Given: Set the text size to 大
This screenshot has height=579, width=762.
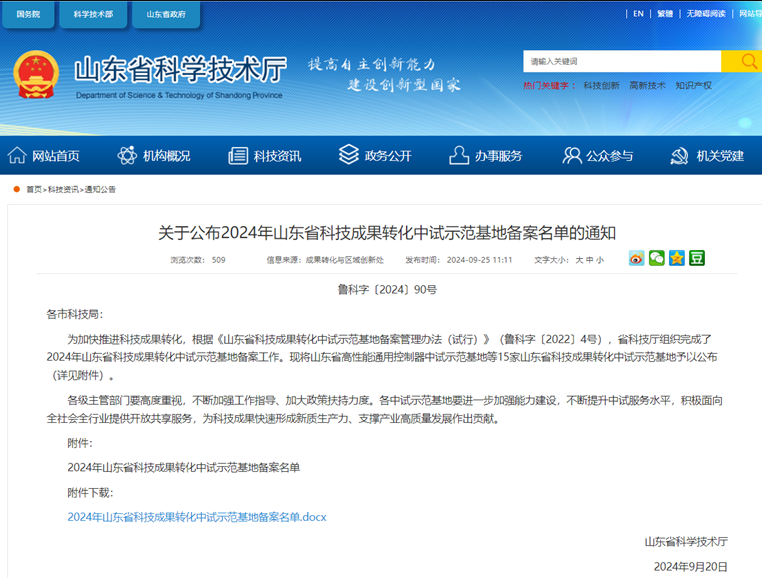Looking at the screenshot, I should tap(579, 260).
